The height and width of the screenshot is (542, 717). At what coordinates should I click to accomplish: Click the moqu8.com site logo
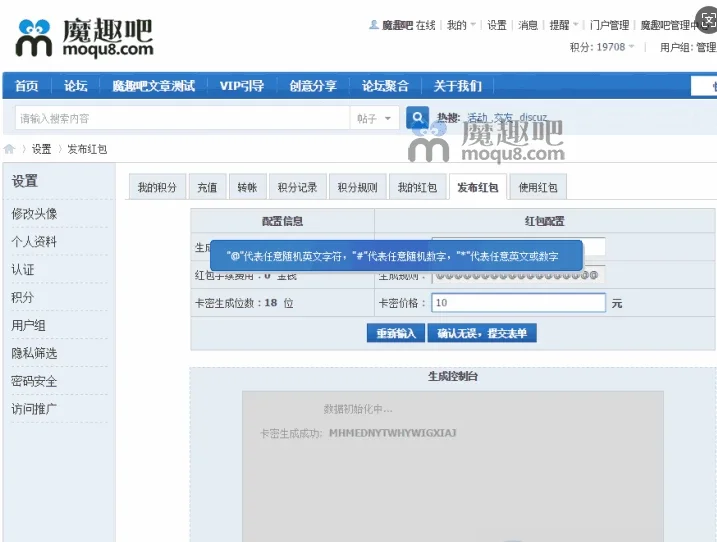85,38
